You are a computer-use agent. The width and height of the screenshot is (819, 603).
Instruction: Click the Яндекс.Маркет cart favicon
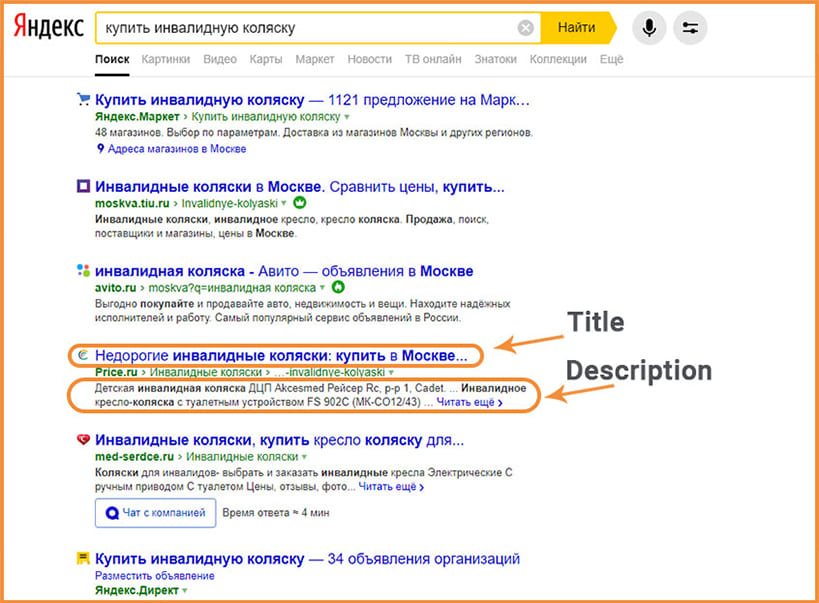pos(83,98)
